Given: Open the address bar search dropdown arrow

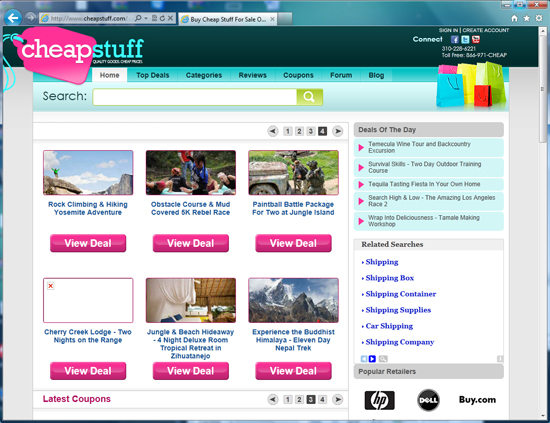Looking at the screenshot, I should (146, 18).
